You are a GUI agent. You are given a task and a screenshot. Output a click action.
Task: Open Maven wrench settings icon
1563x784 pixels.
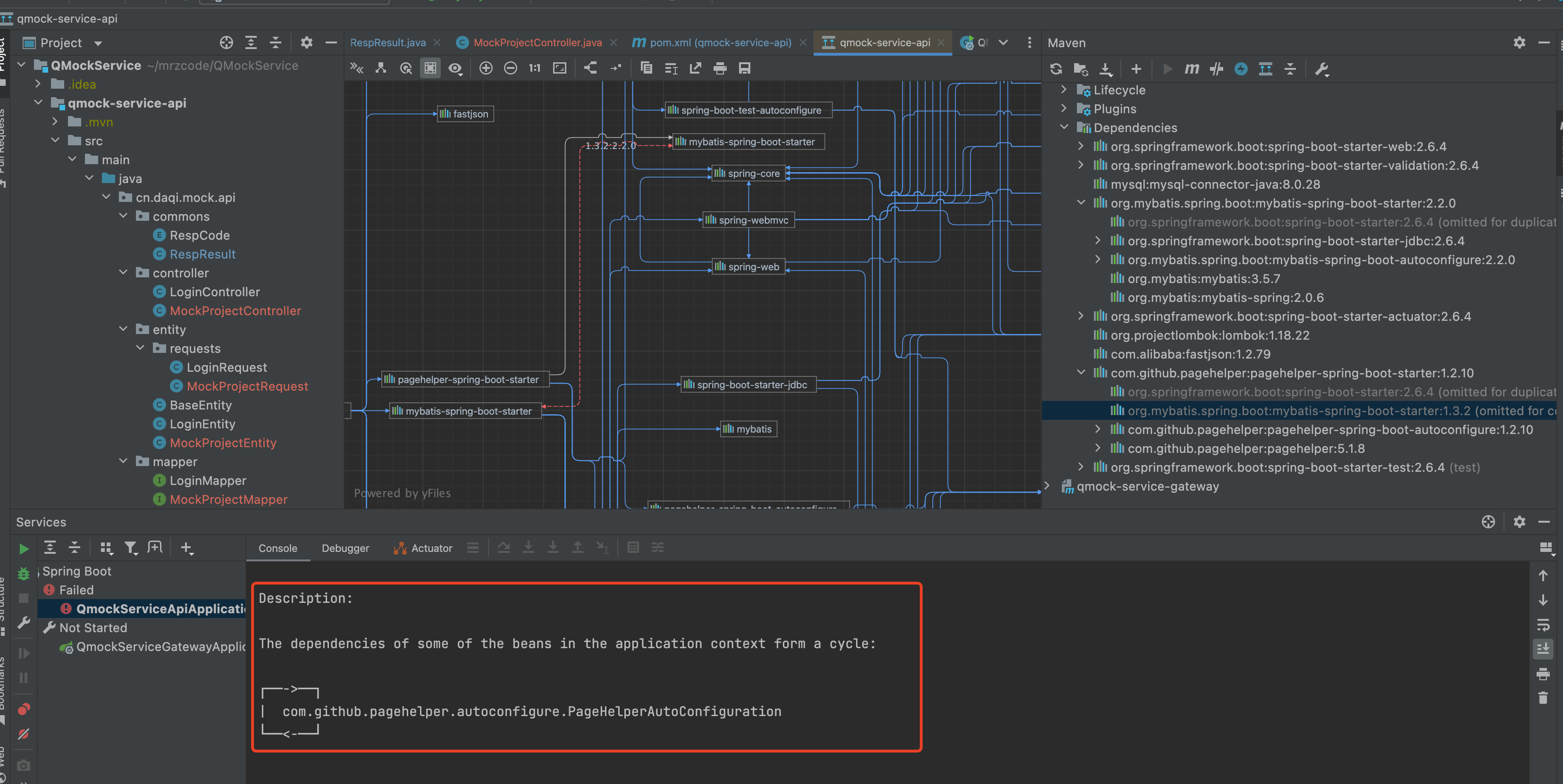click(1321, 68)
